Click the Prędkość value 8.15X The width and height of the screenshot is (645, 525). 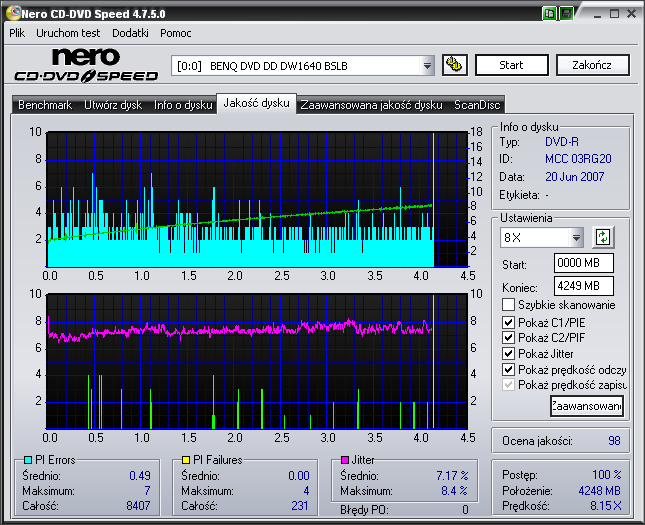coord(606,506)
